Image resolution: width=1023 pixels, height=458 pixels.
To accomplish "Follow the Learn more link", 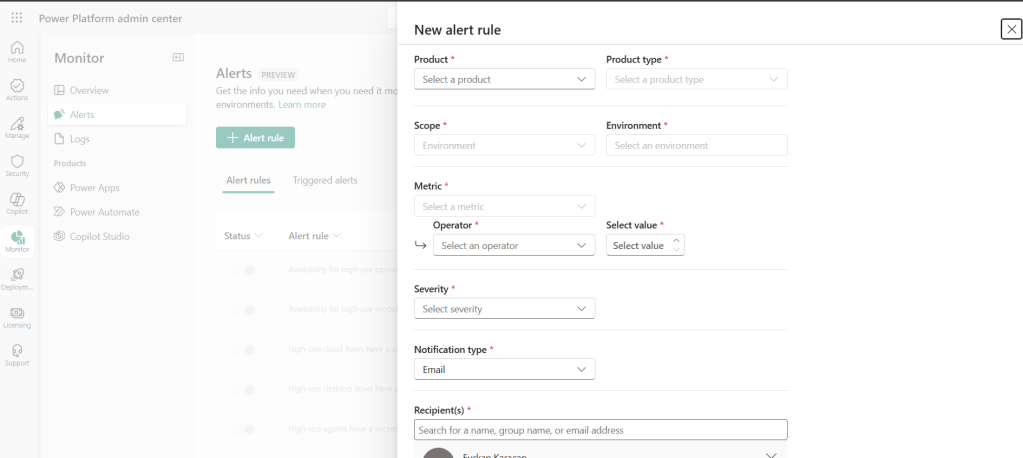I will 302,105.
